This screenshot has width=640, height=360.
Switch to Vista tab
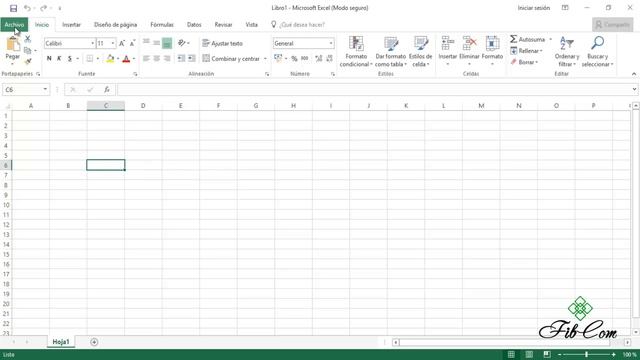[251, 24]
